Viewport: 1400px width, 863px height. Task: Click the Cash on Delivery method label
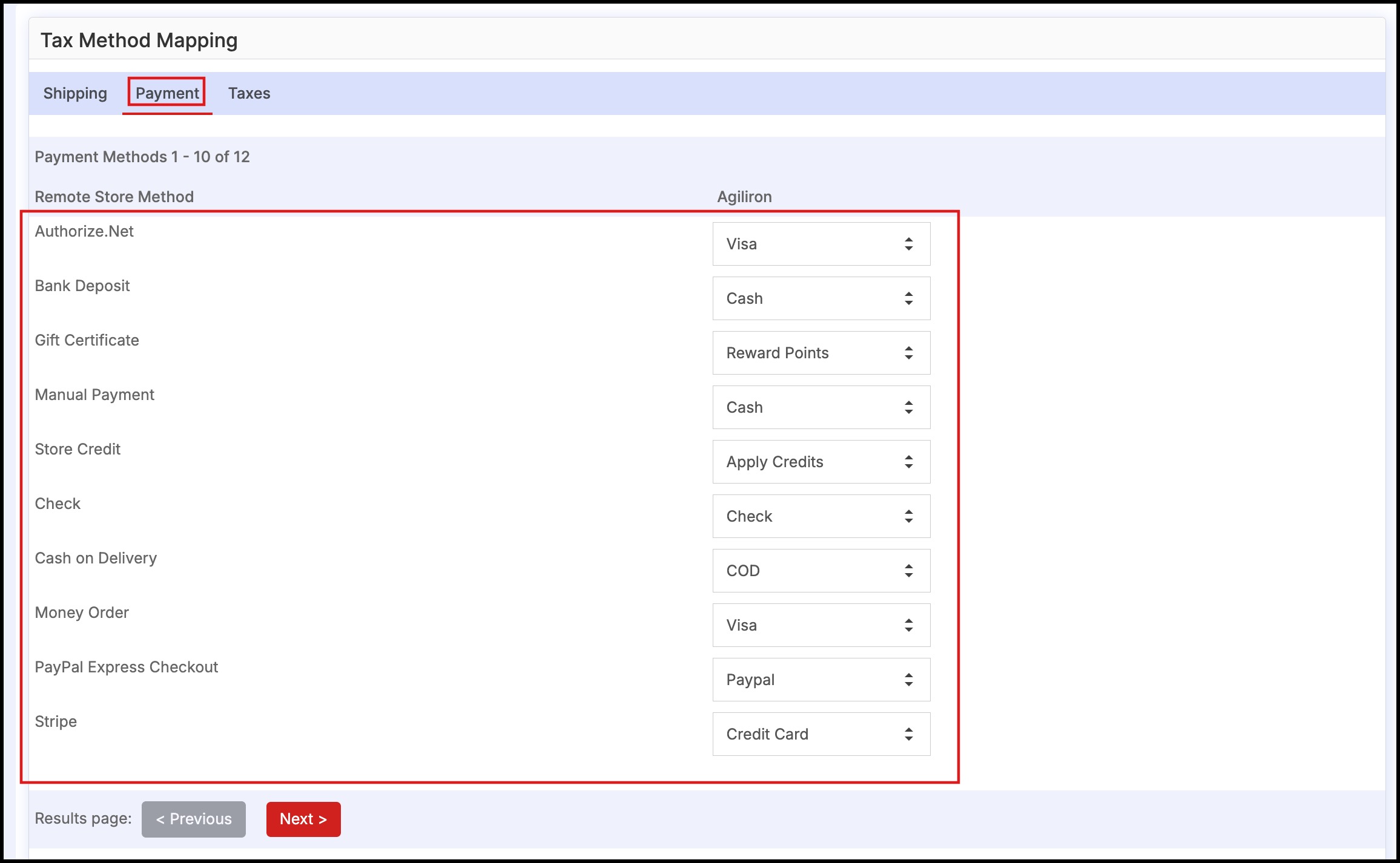[96, 558]
